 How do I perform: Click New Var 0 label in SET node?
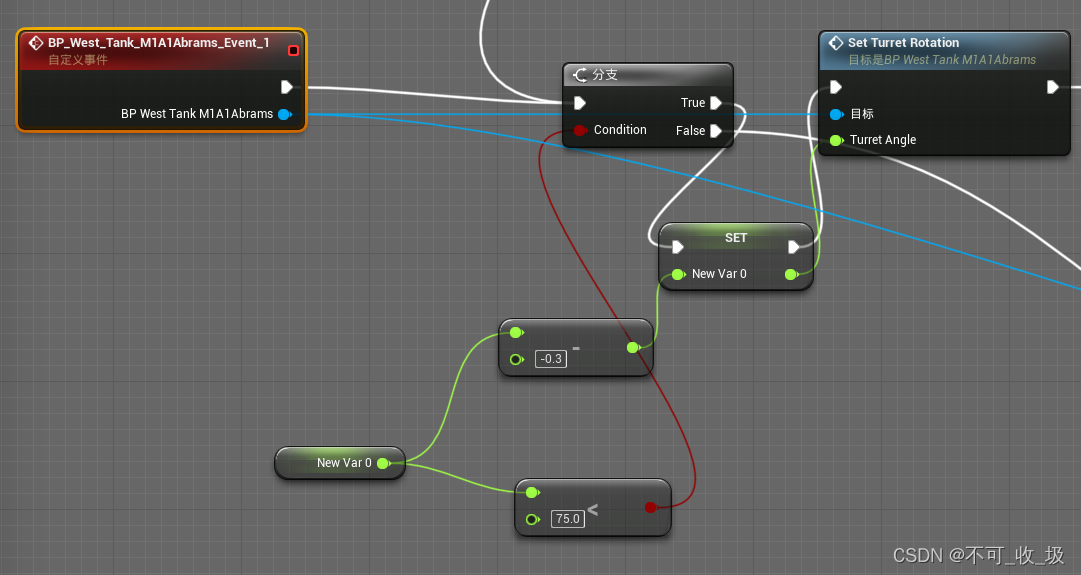[x=719, y=274]
